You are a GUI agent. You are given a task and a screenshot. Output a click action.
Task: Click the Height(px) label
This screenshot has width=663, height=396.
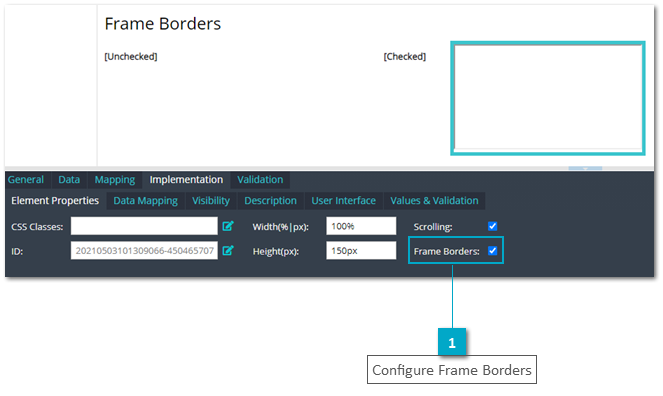click(276, 251)
